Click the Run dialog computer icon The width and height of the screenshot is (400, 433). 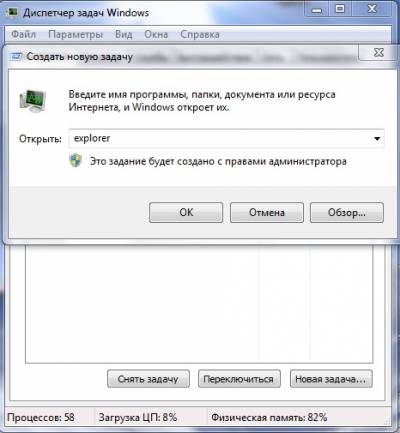pyautogui.click(x=33, y=101)
